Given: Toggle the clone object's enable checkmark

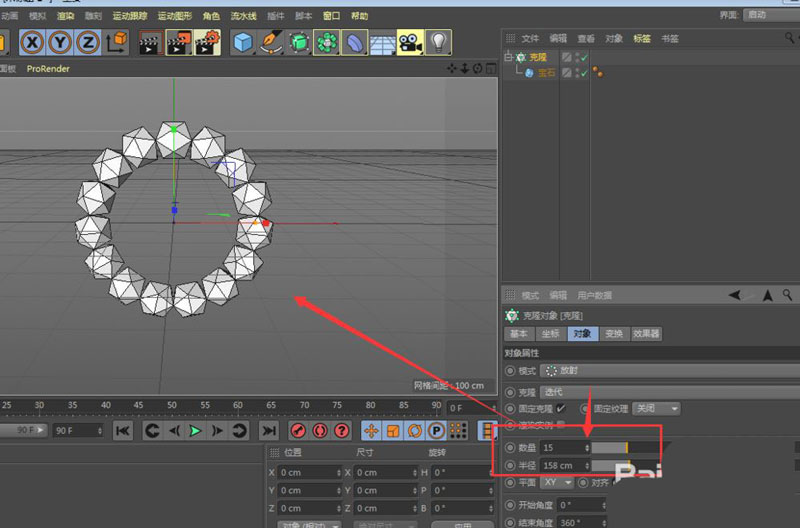Looking at the screenshot, I should click(584, 58).
